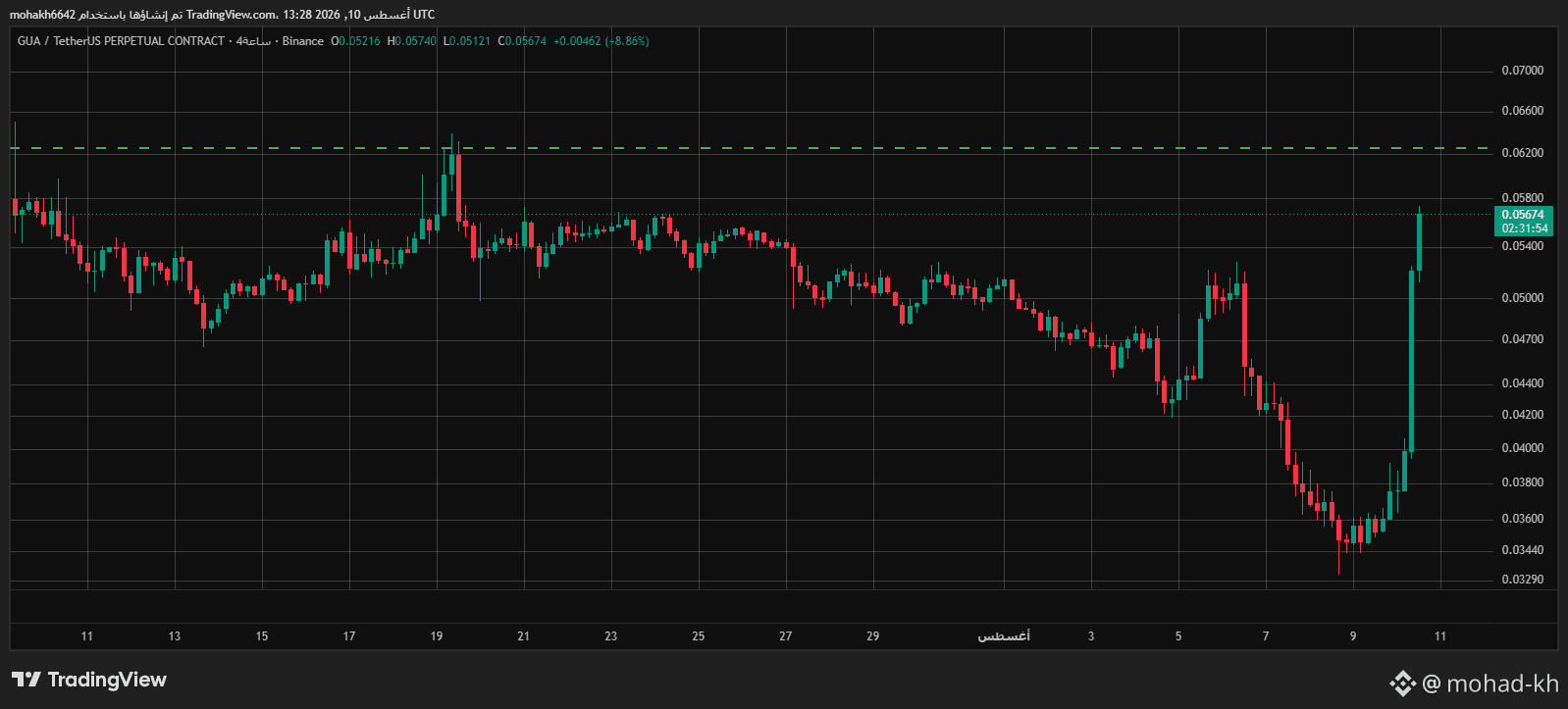1568x709 pixels.
Task: Click the 0.04400 price axis label
Action: [x=1523, y=383]
